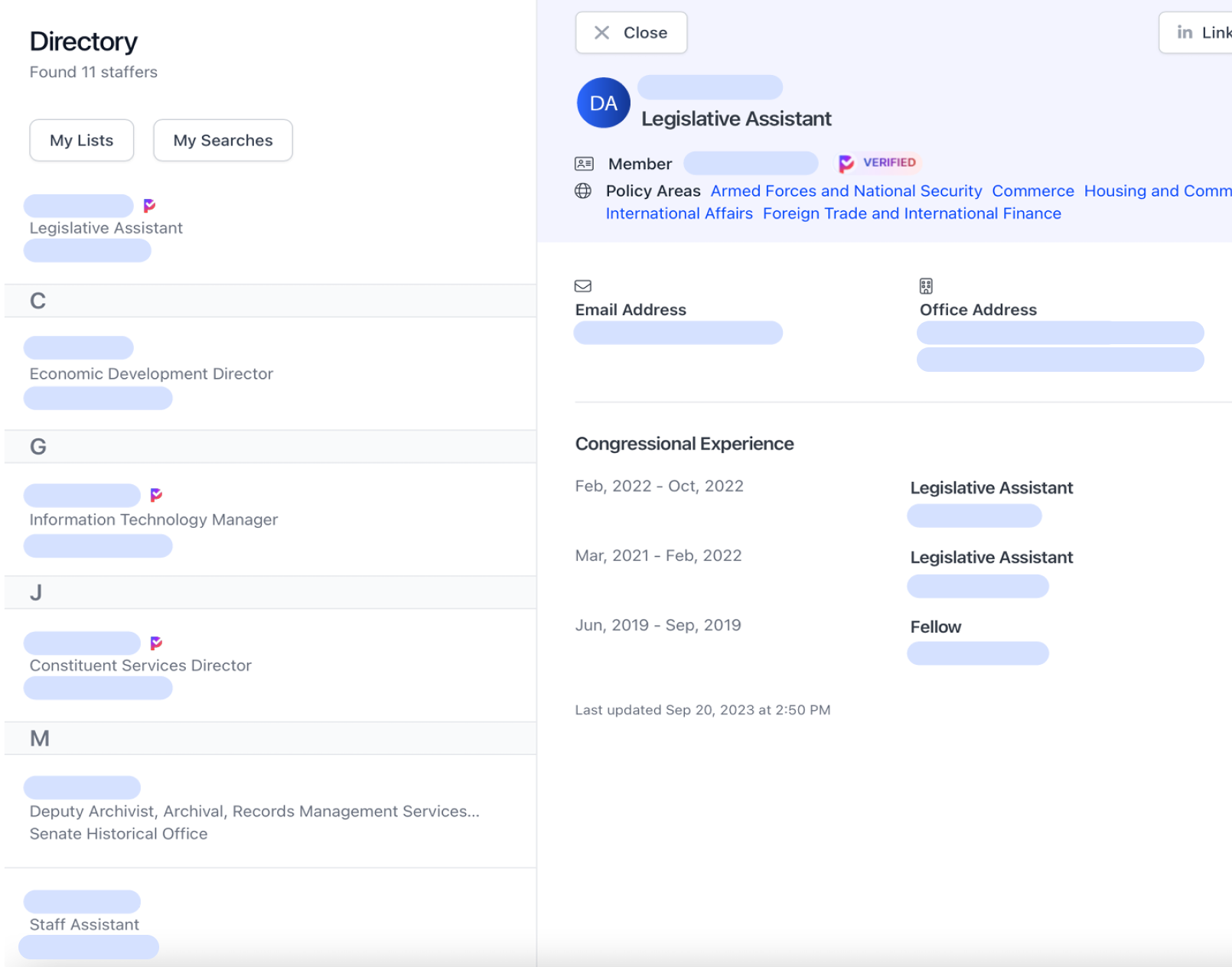Select the Commerce policy area link
Viewport: 1232px width, 967px height.
pyautogui.click(x=1032, y=191)
